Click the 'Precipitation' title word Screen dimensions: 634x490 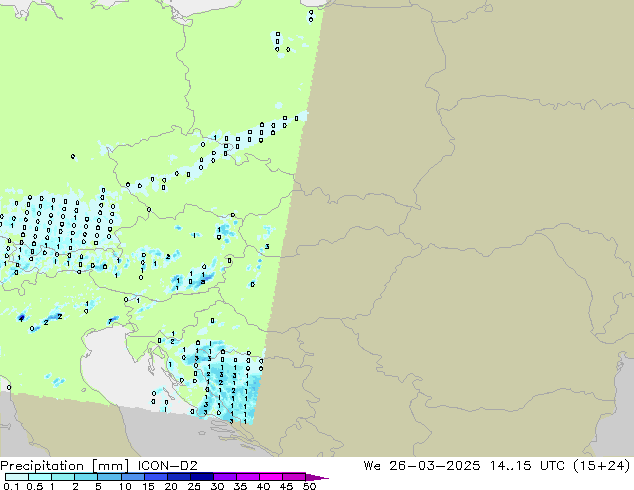[42, 466]
